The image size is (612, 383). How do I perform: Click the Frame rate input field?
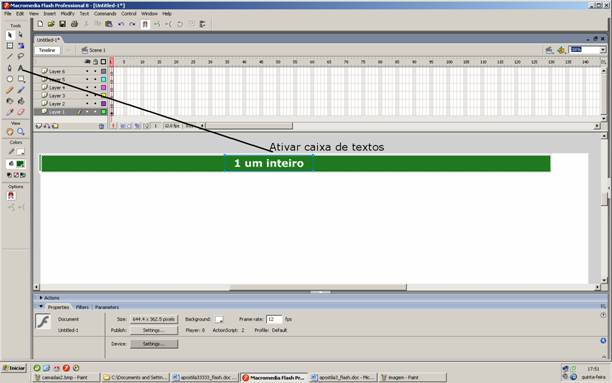pyautogui.click(x=274, y=319)
